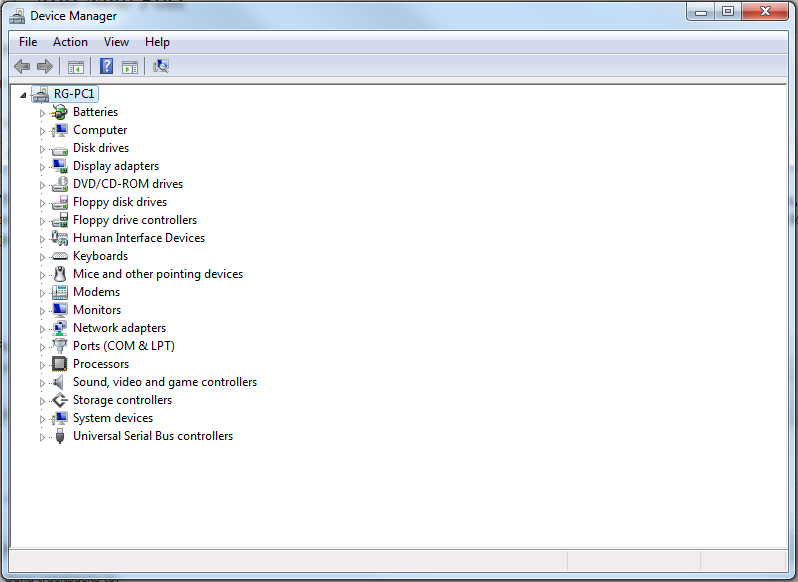Click the Device Manager title bar icon
The image size is (798, 582).
point(17,16)
